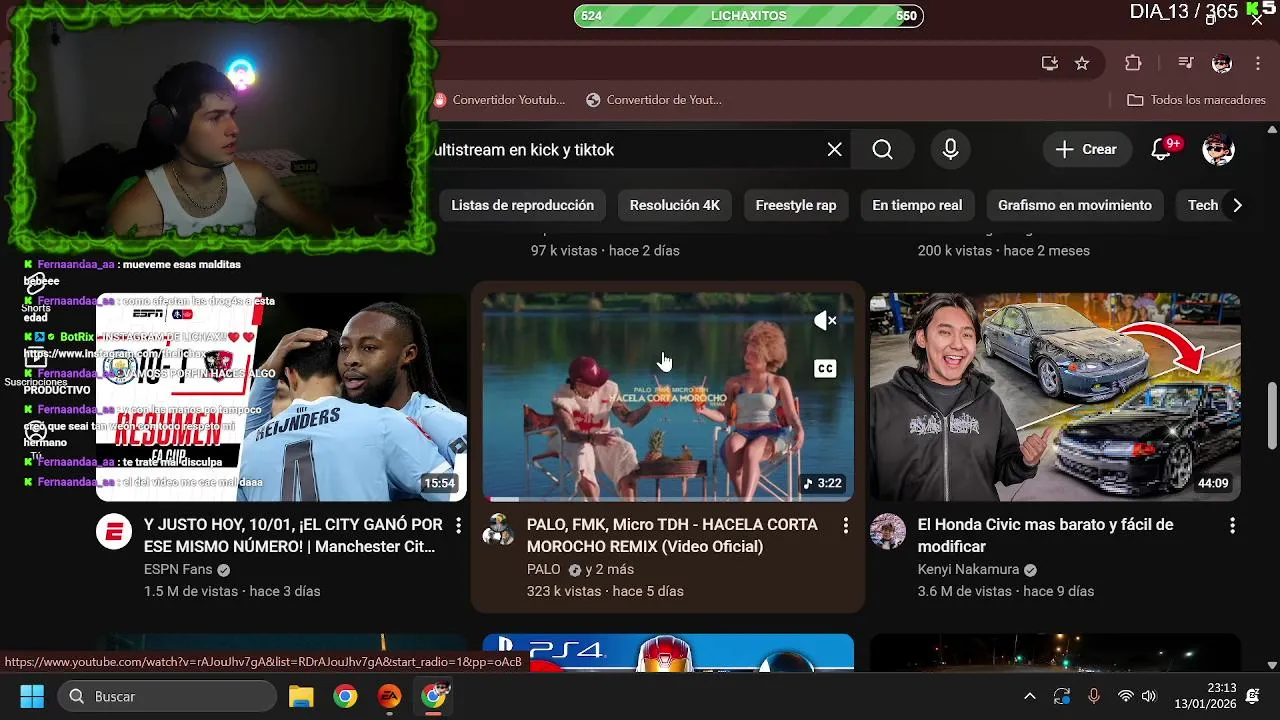The image size is (1280, 720).
Task: Select the Listas de reproducción chip
Action: coord(522,205)
